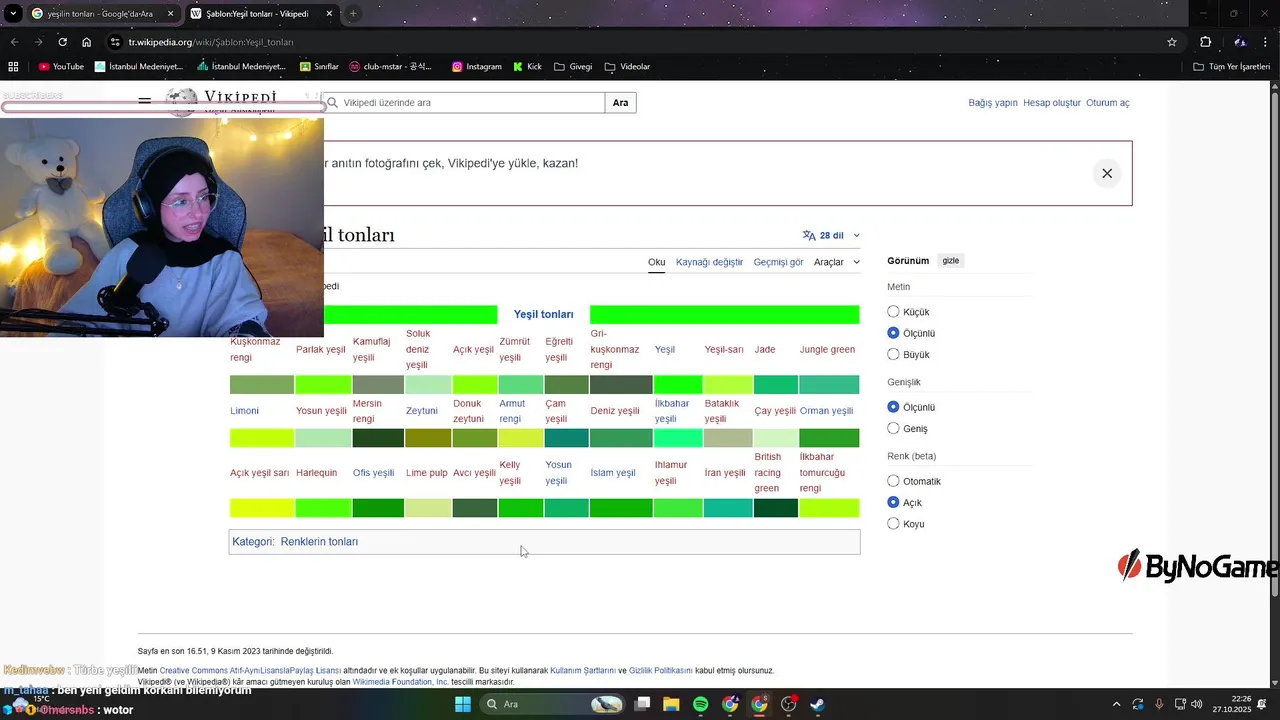1280x720 pixels.
Task: Select Ölçünlü under Genişlik
Action: [x=893, y=407]
